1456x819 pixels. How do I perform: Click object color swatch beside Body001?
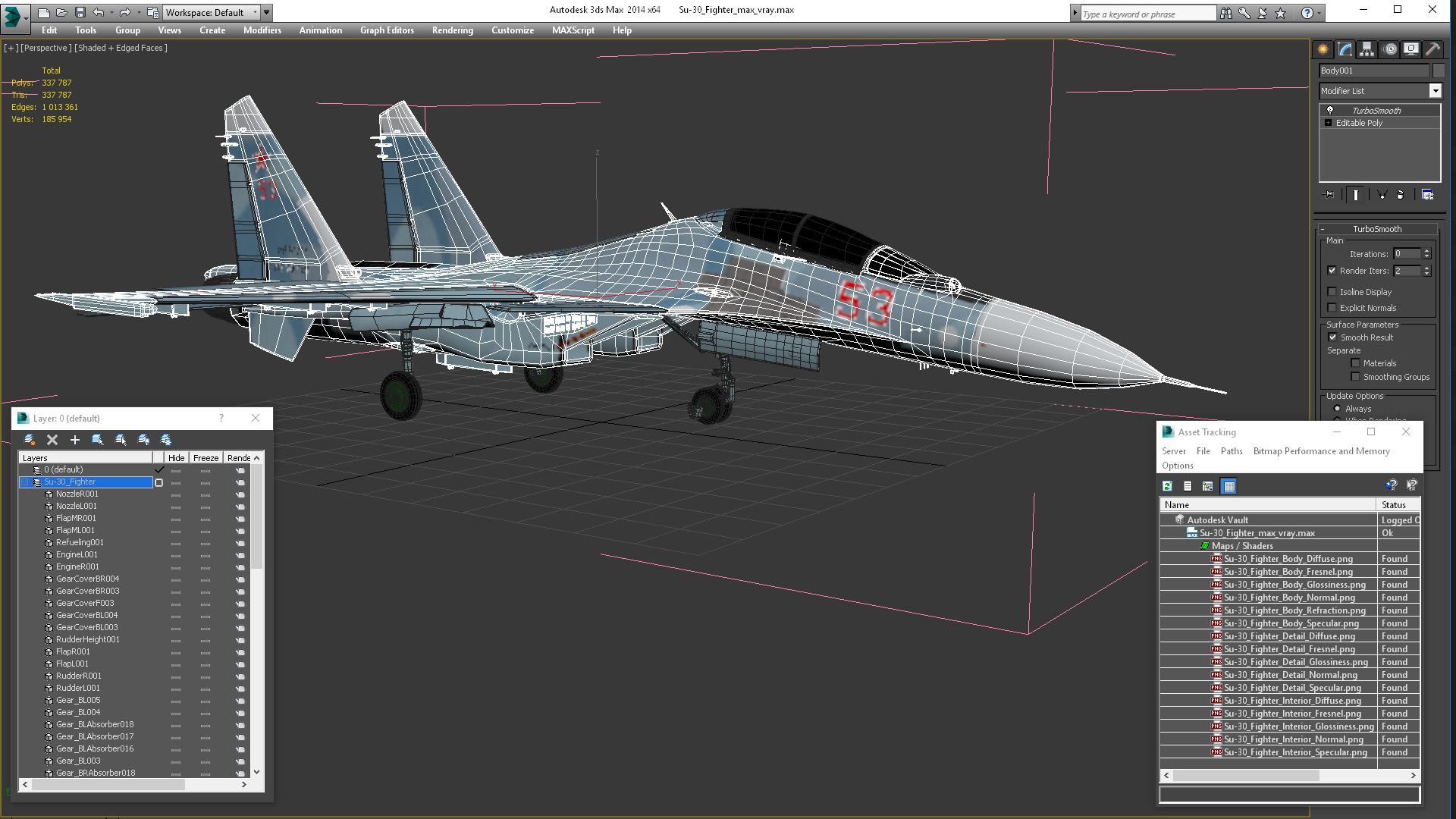tap(1438, 71)
